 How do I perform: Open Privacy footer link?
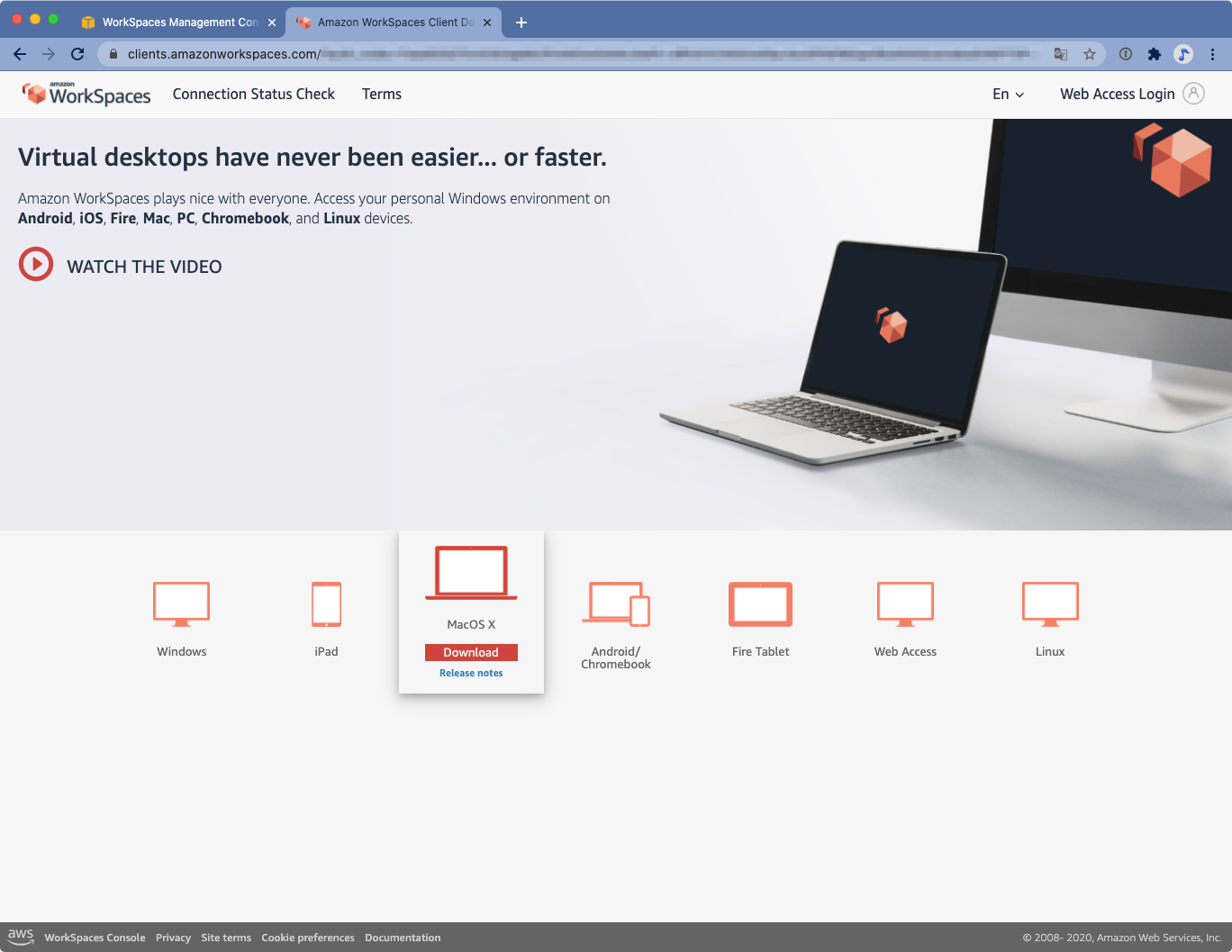tap(173, 938)
